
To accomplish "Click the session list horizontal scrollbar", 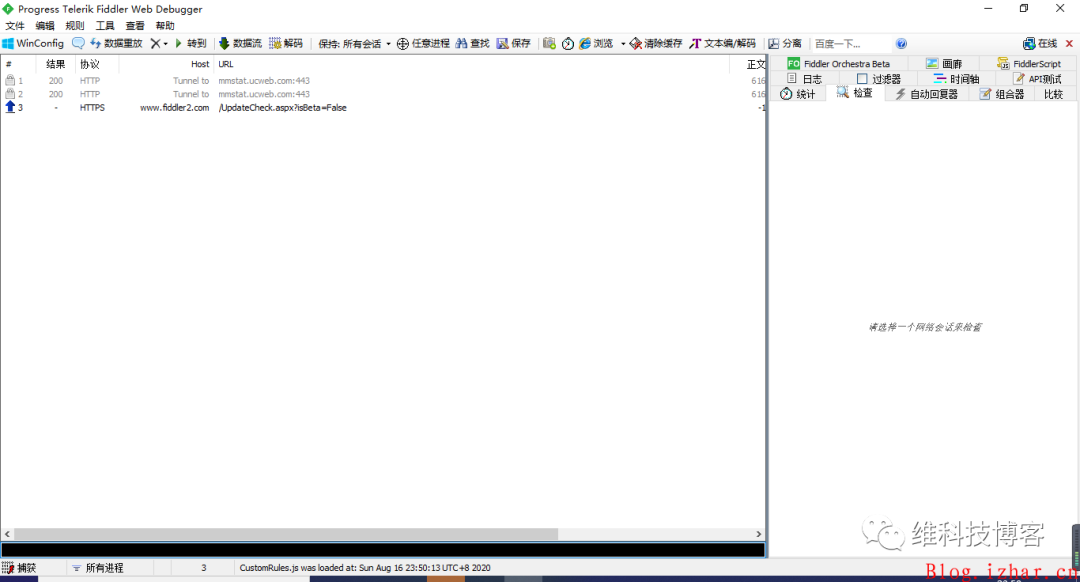I will (286, 534).
